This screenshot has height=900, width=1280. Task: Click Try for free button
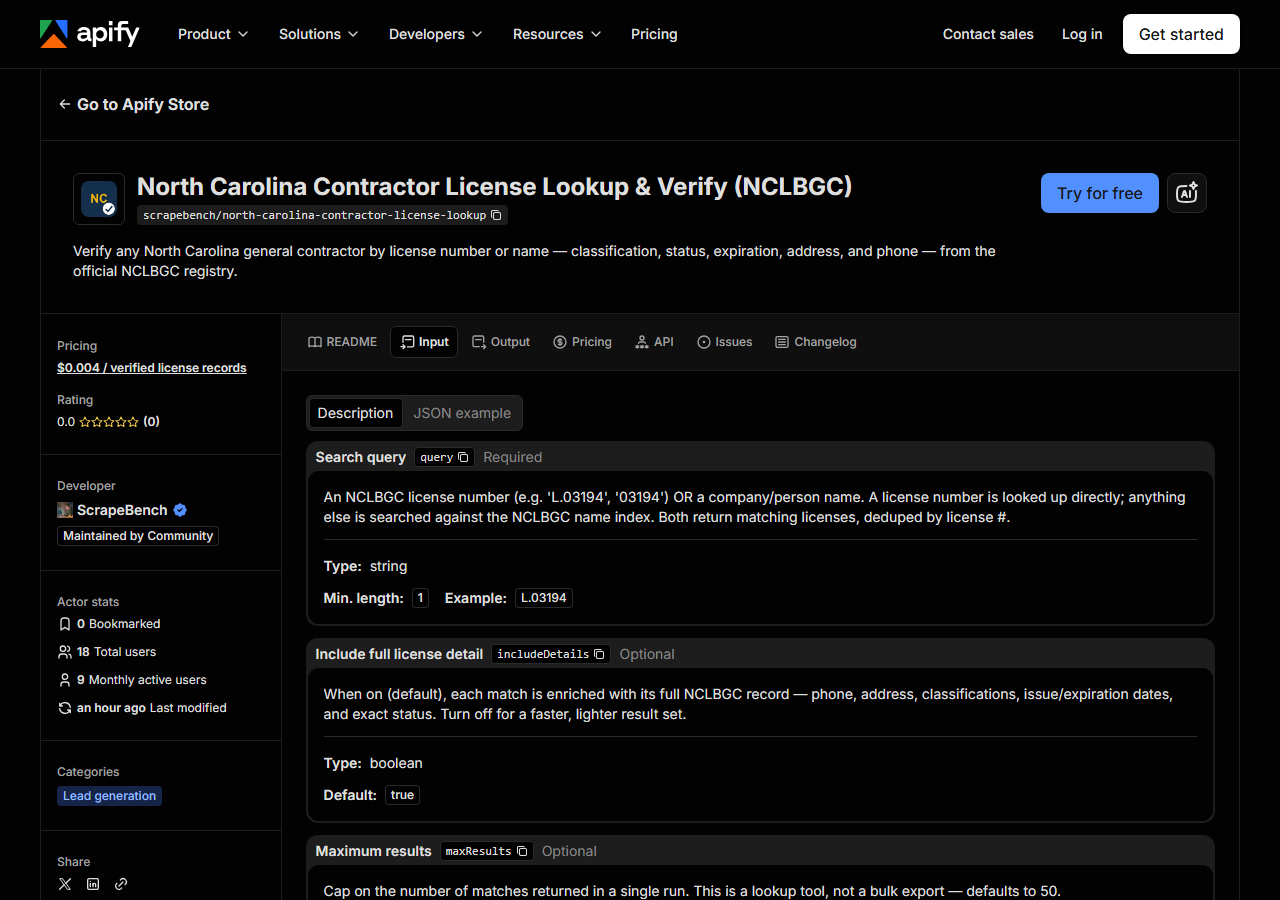pyautogui.click(x=1100, y=193)
